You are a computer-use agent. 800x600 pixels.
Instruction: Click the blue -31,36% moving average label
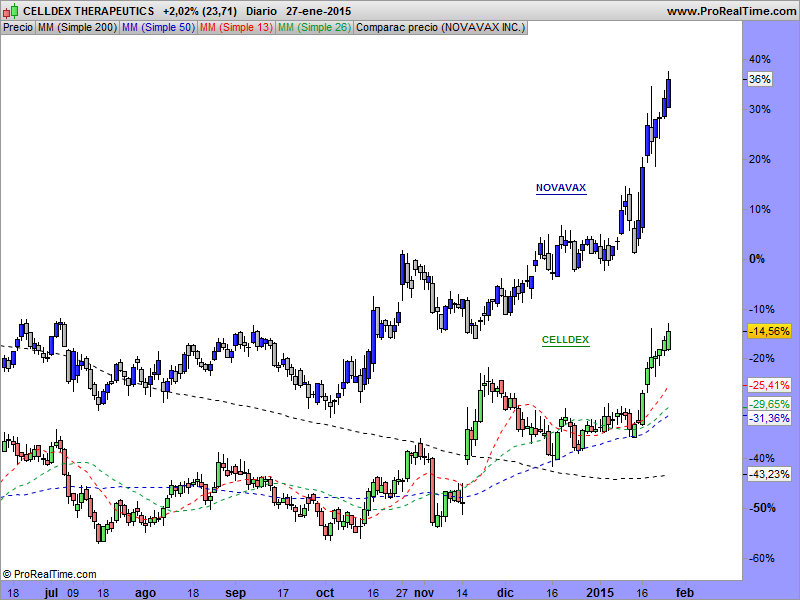pyautogui.click(x=769, y=418)
